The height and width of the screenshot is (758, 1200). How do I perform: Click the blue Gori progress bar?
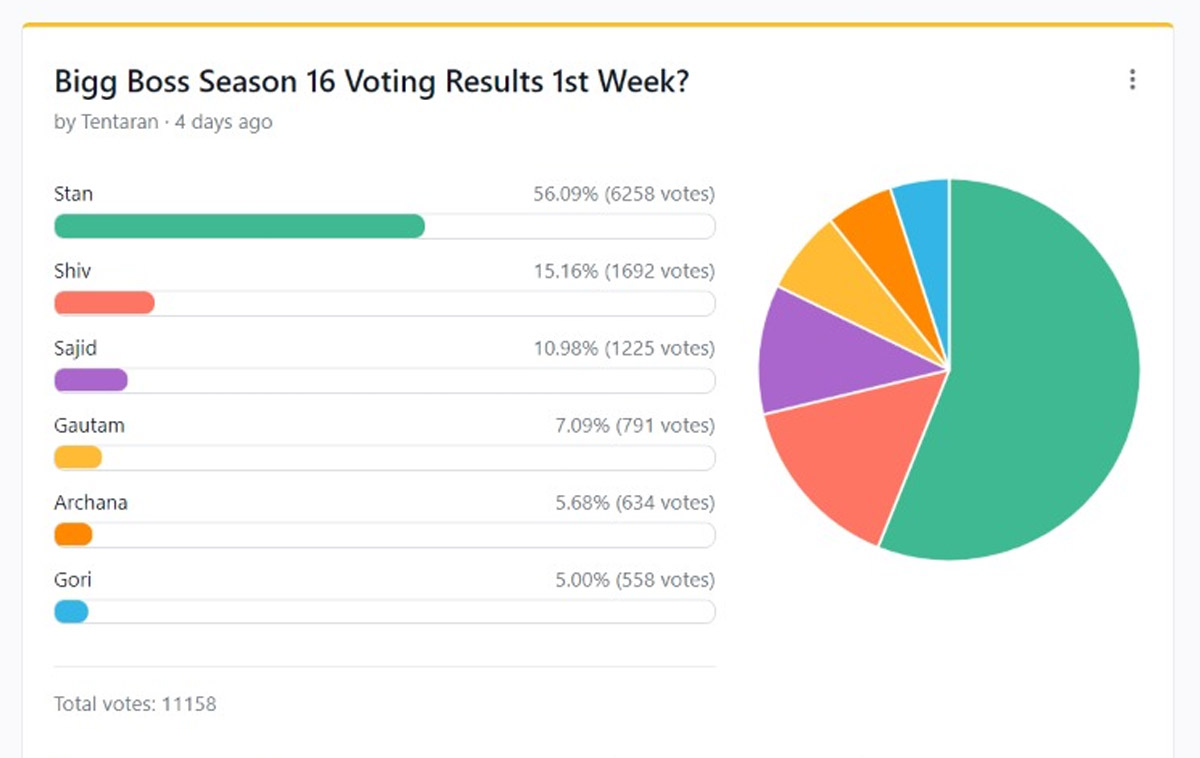tap(71, 611)
